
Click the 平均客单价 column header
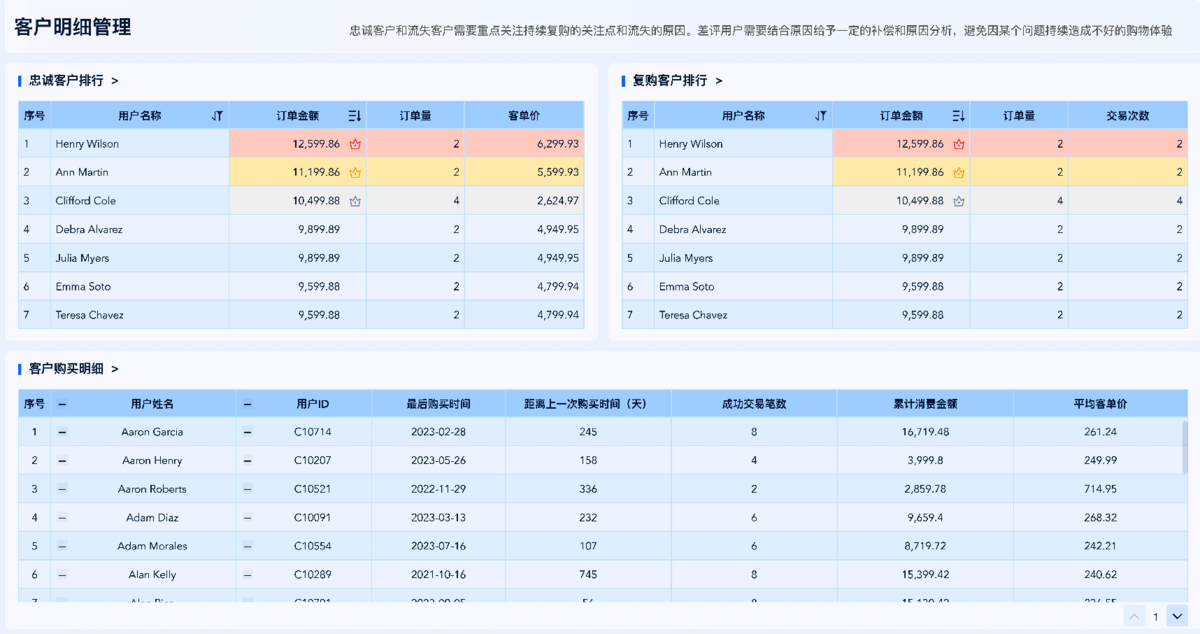click(1100, 404)
